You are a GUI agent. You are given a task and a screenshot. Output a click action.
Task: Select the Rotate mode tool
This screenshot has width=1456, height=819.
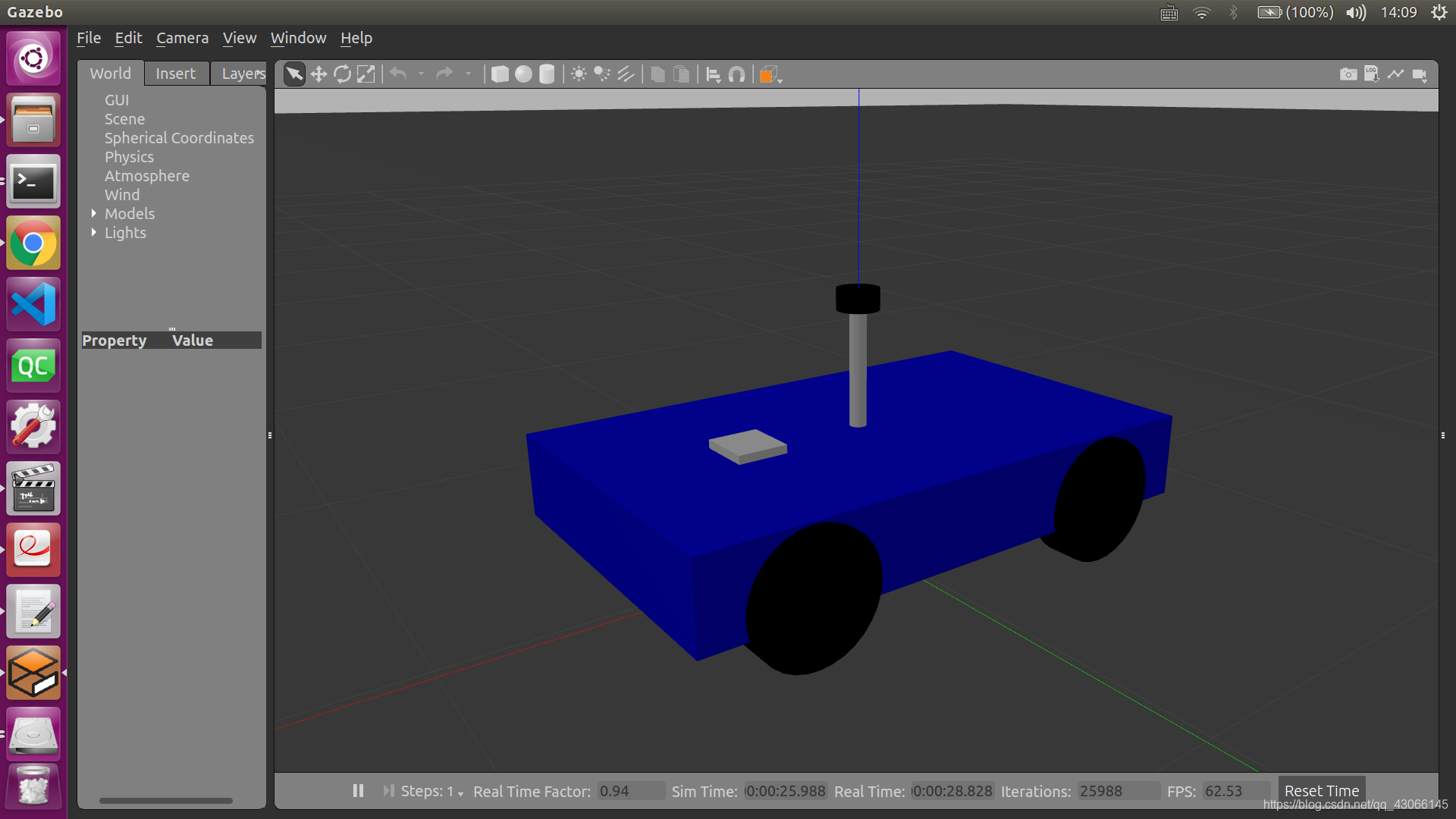(343, 74)
